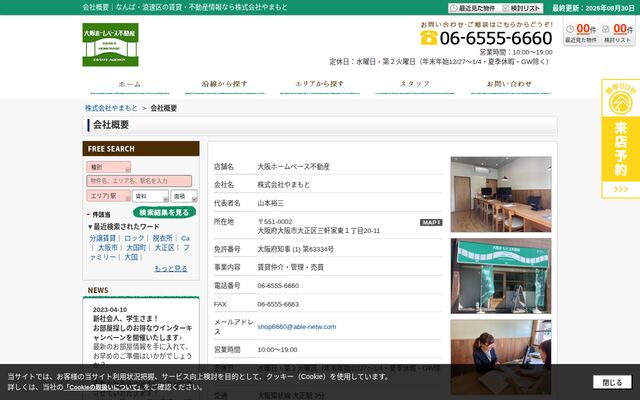
Task: Click the license value 大阪府知事 (1) 第63334号
Action: click(296, 249)
